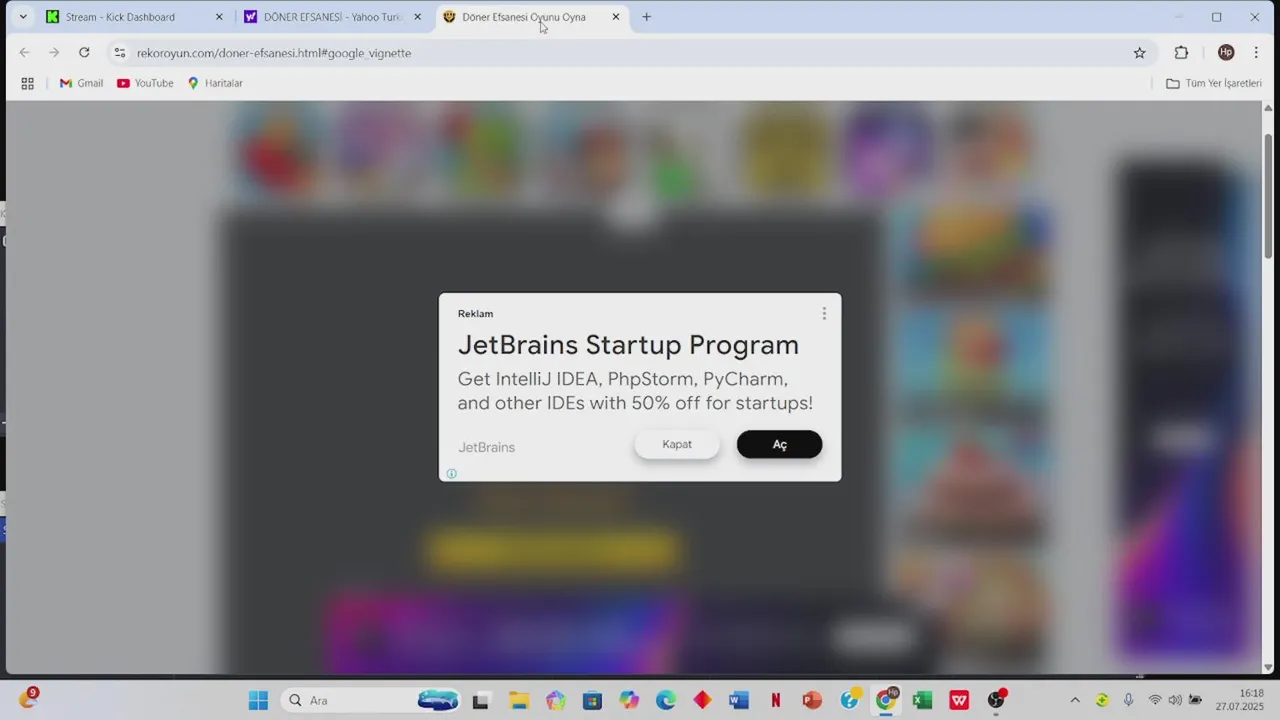Click Kapat to dismiss the ad
The image size is (1280, 720).
(677, 444)
